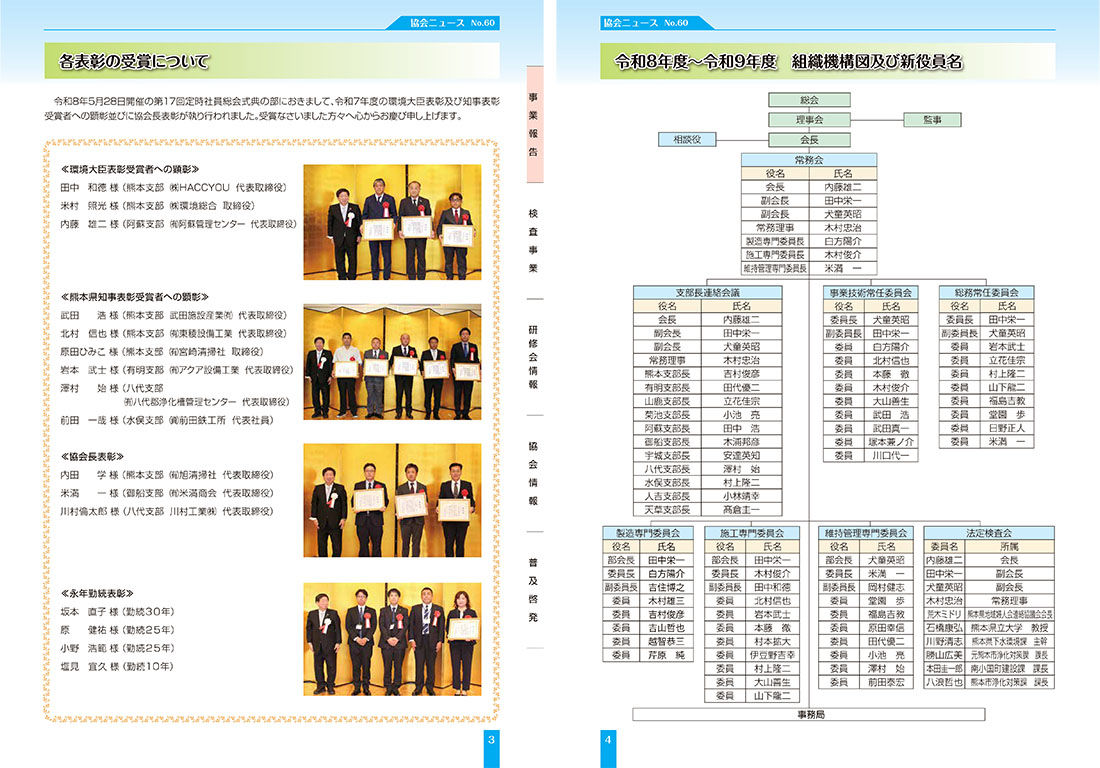The image size is (1100, 768).
Task: Click the 法定検査会 table header
Action: point(989,533)
